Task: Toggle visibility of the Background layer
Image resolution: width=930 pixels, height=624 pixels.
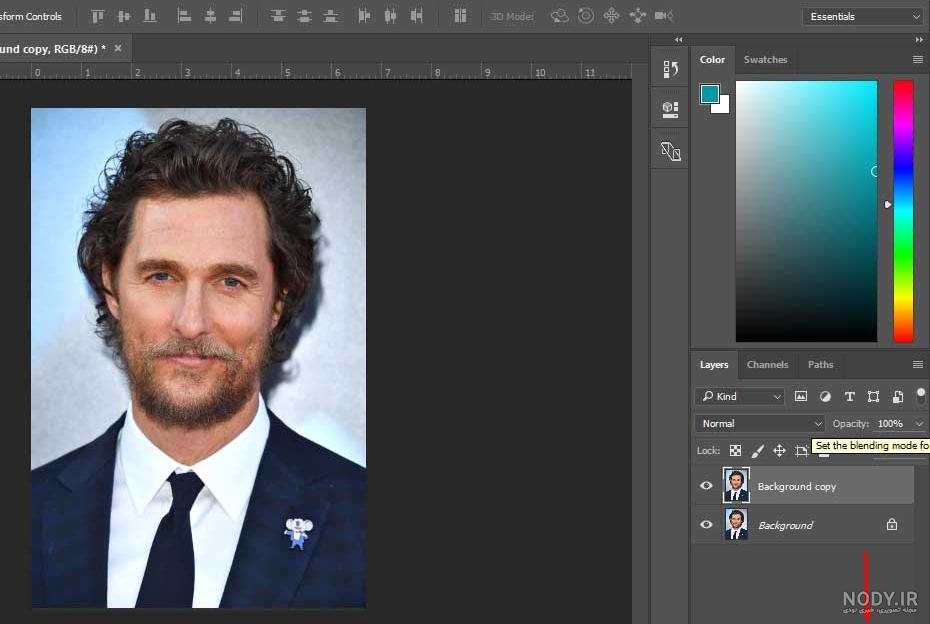Action: (x=706, y=525)
